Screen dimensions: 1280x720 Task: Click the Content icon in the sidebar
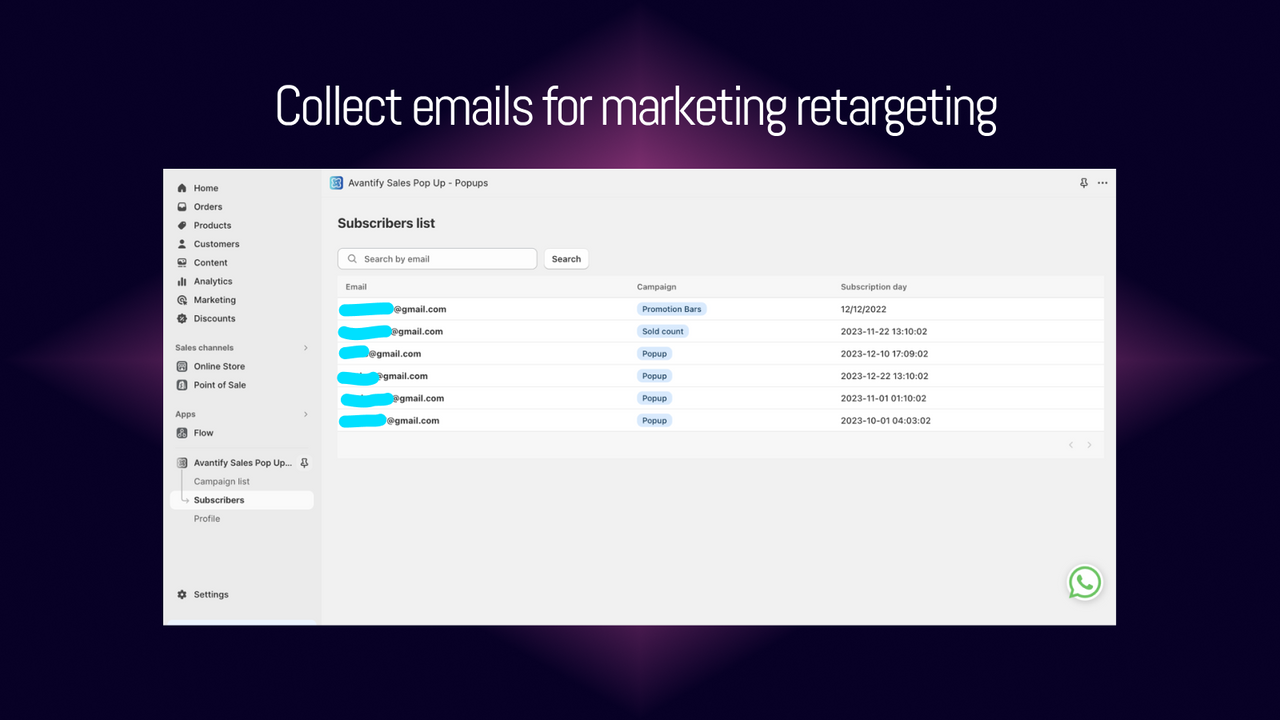[x=182, y=263]
